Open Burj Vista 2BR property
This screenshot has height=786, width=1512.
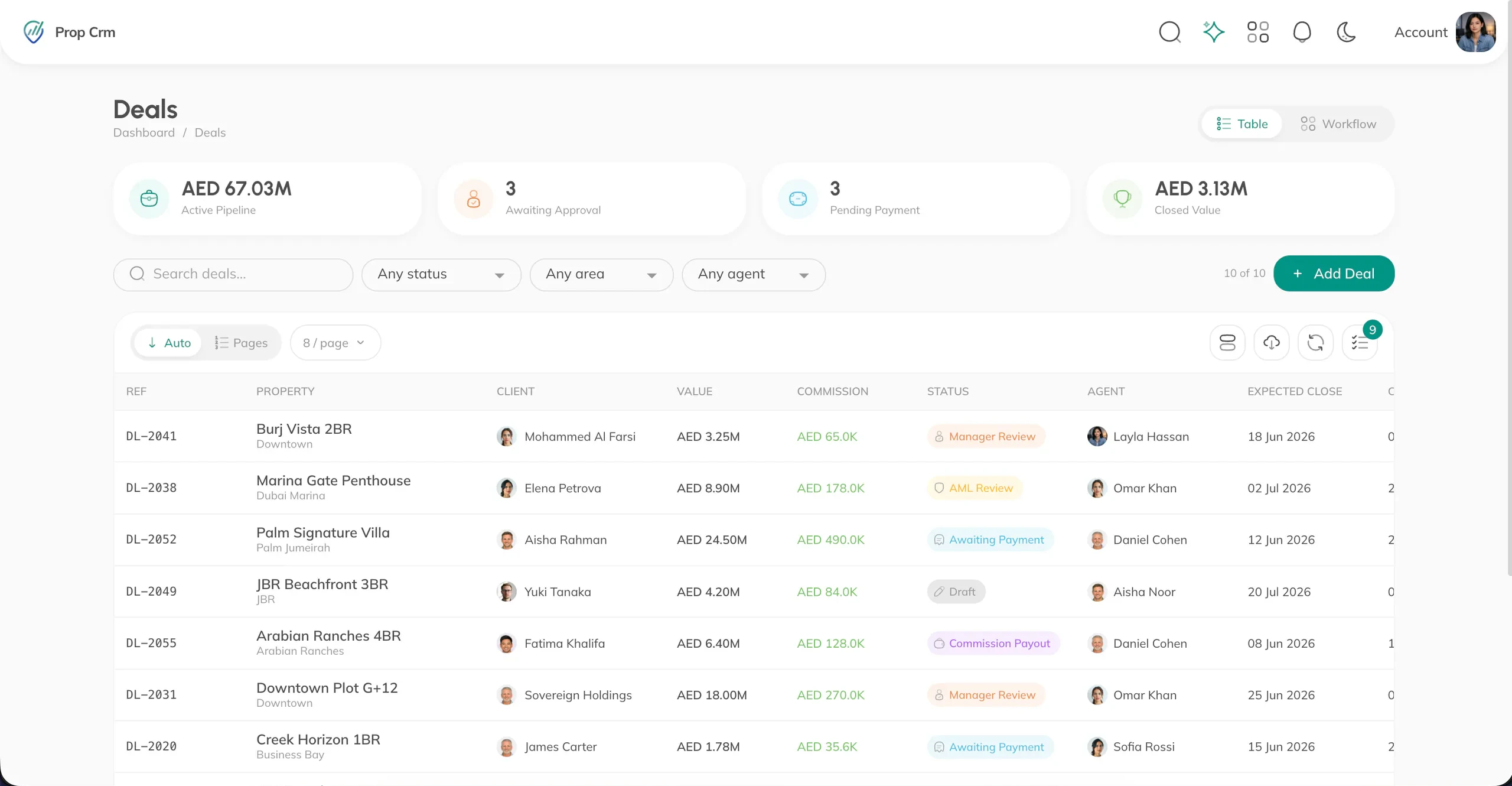click(x=304, y=429)
